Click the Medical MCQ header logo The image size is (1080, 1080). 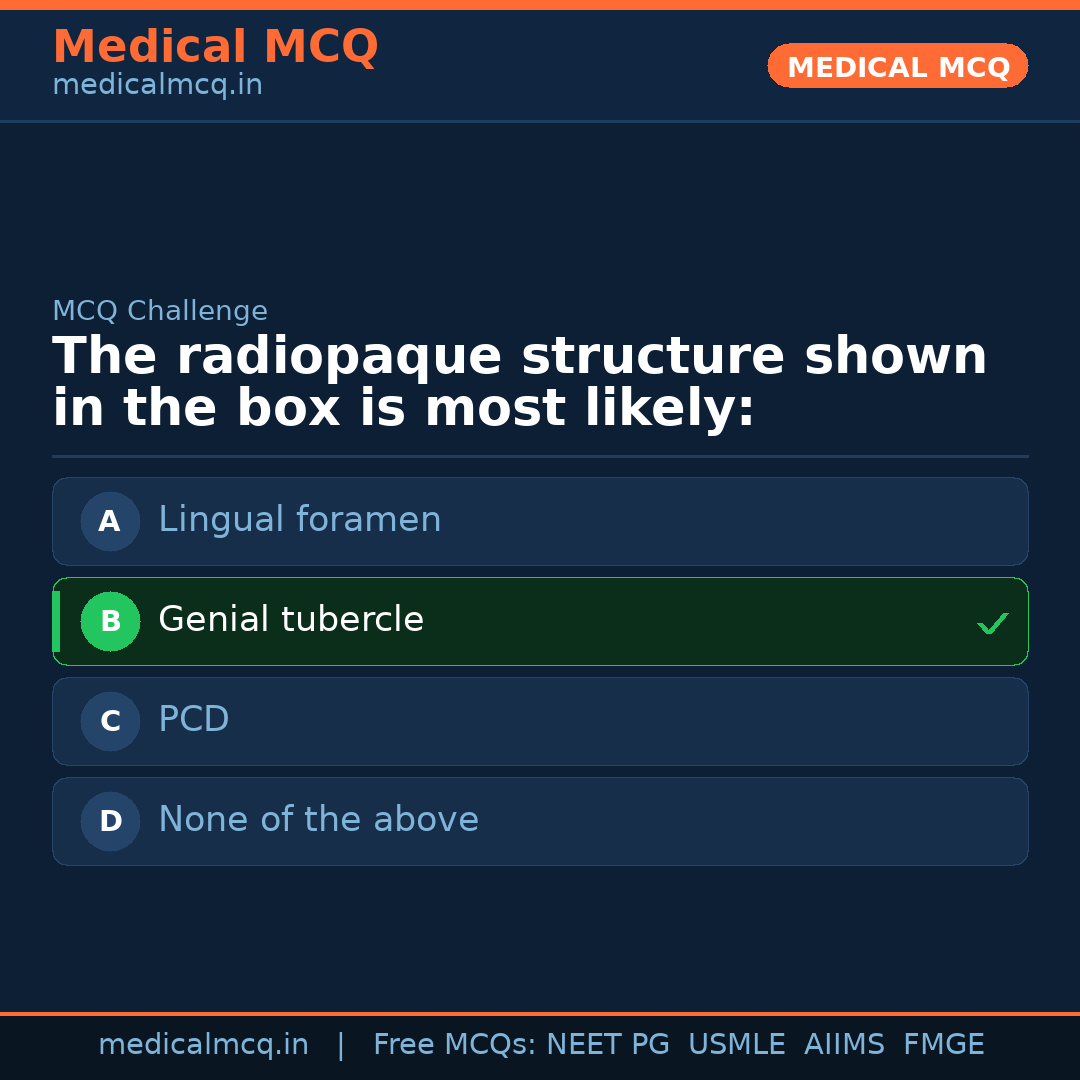point(215,46)
